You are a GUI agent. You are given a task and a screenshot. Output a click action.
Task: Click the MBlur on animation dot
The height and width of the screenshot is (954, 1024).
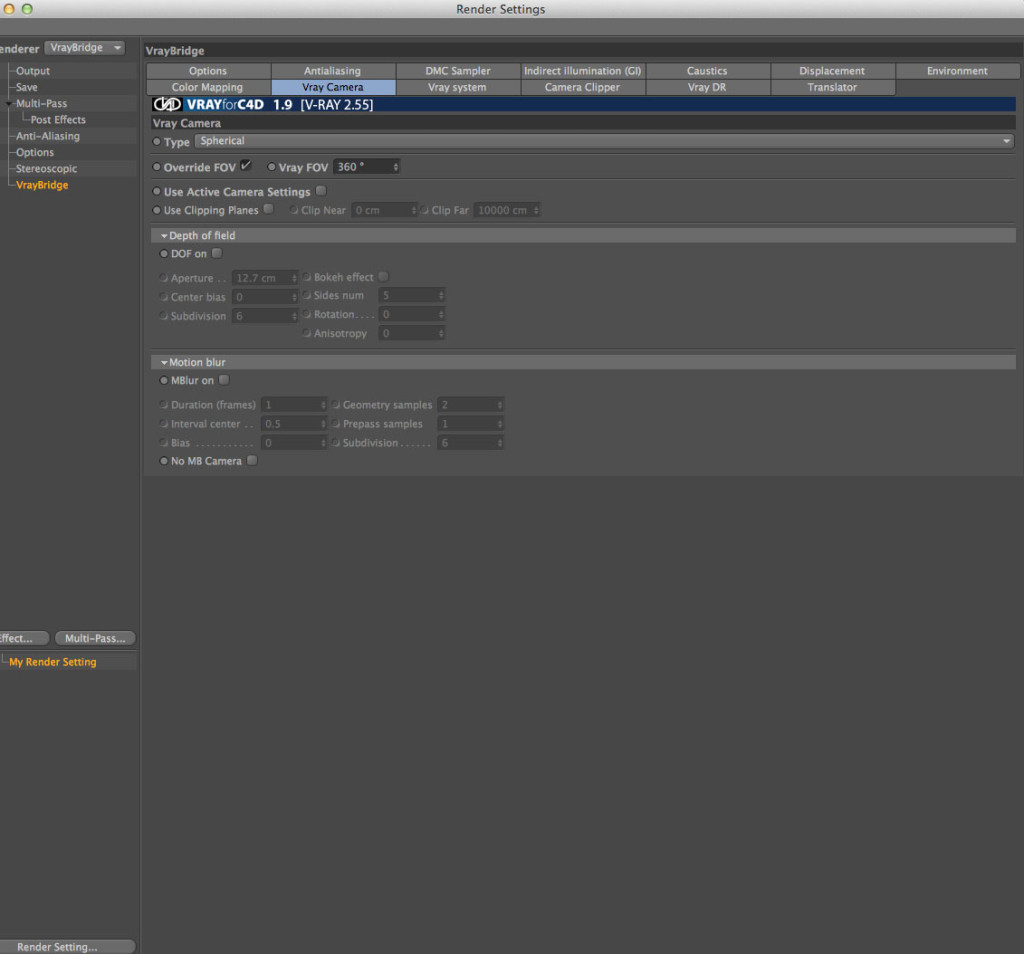click(x=164, y=380)
